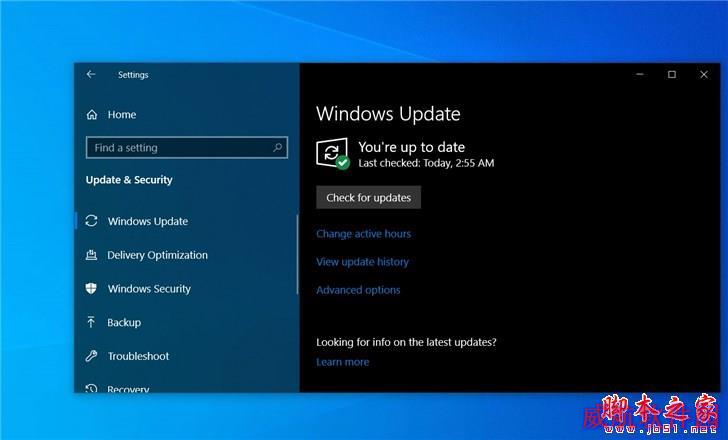Click the Settings window title text
Screen dimensions: 728x440
click(x=133, y=75)
